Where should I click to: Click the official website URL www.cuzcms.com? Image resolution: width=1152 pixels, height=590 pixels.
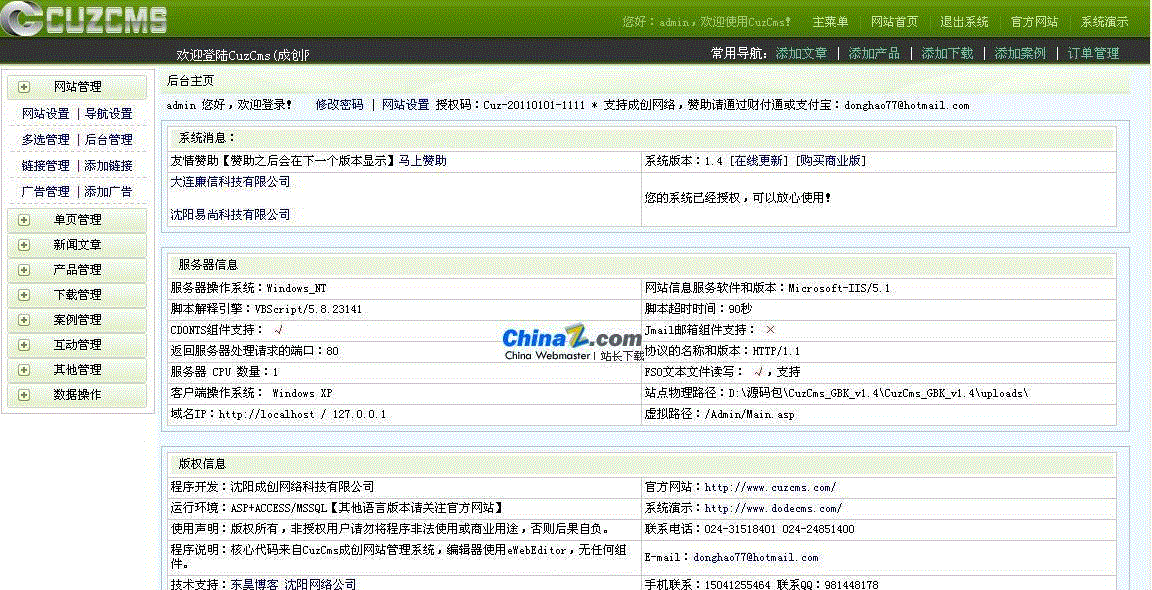pyautogui.click(x=770, y=488)
